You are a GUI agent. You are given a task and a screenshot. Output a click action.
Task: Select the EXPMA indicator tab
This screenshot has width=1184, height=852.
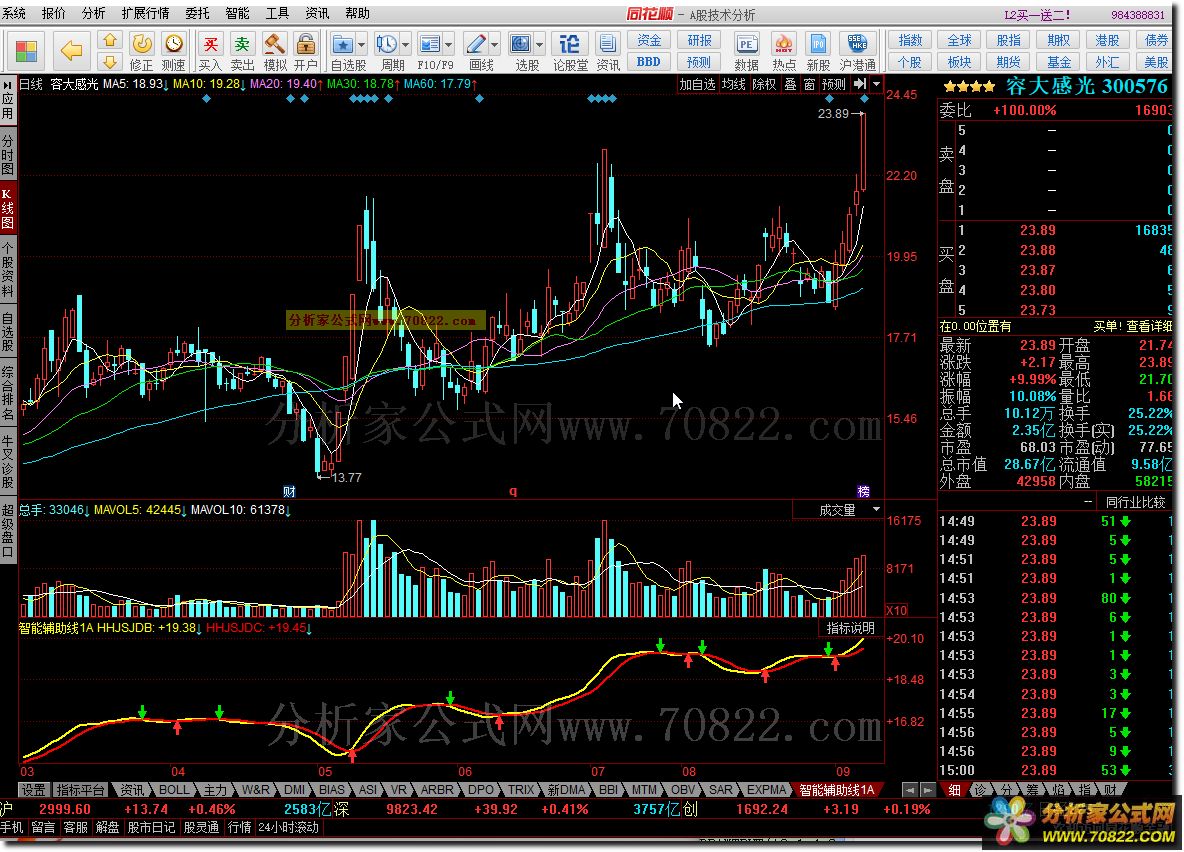coord(766,790)
